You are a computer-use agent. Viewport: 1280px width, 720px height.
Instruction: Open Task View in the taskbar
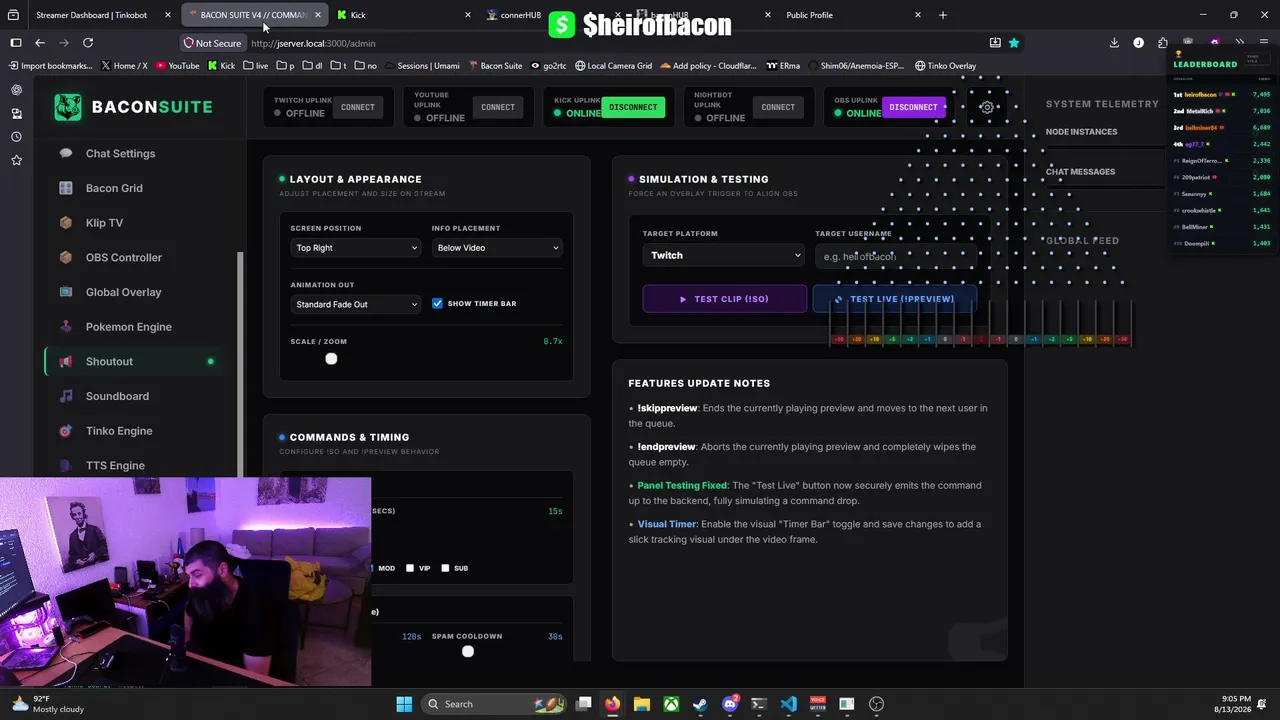583,704
